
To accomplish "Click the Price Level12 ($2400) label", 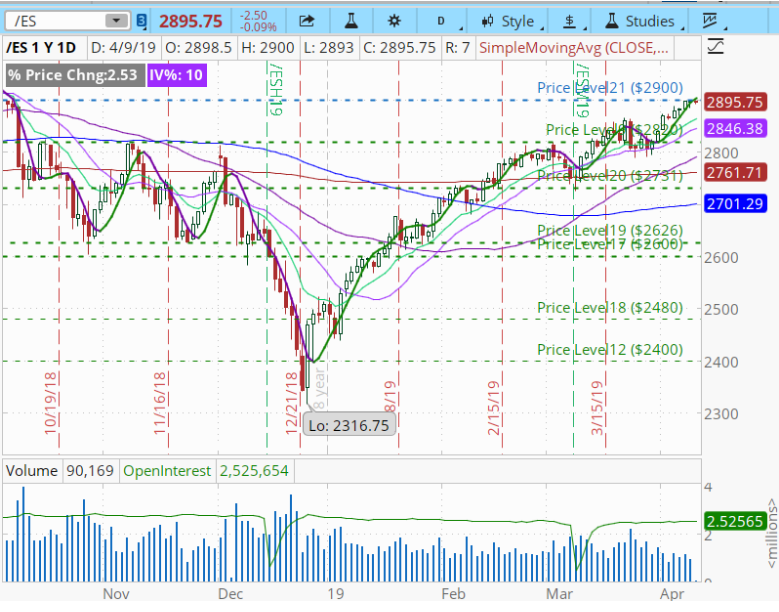I will pyautogui.click(x=610, y=350).
